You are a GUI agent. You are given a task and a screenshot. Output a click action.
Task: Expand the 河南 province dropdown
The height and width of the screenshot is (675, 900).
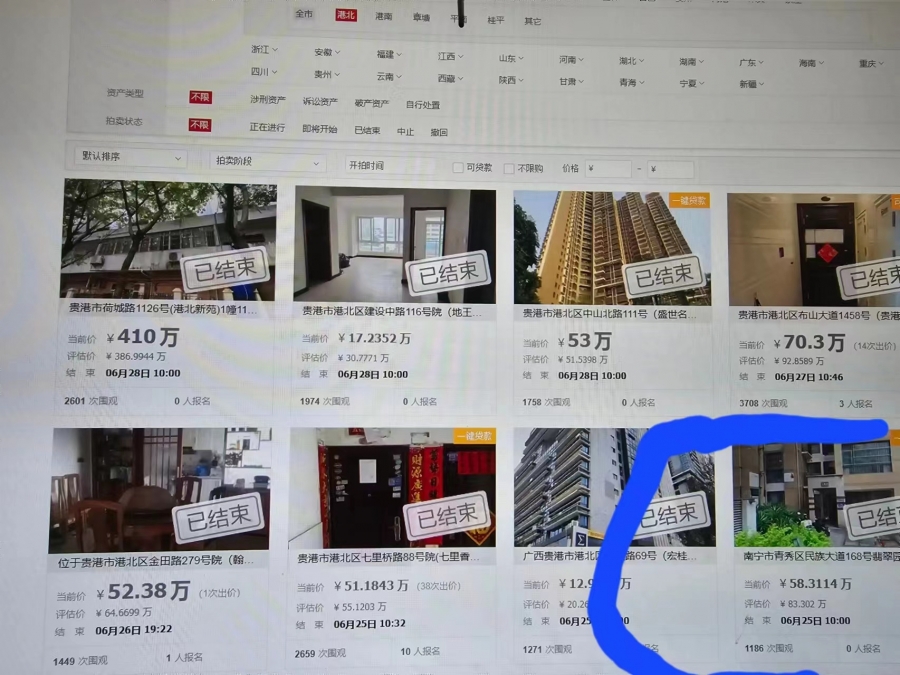point(571,60)
